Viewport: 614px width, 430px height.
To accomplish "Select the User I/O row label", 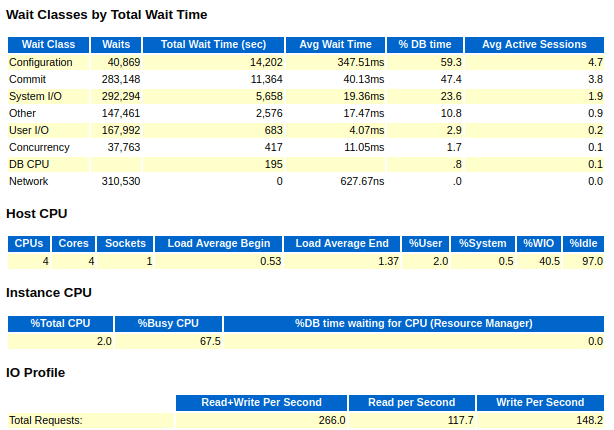I will (31, 130).
